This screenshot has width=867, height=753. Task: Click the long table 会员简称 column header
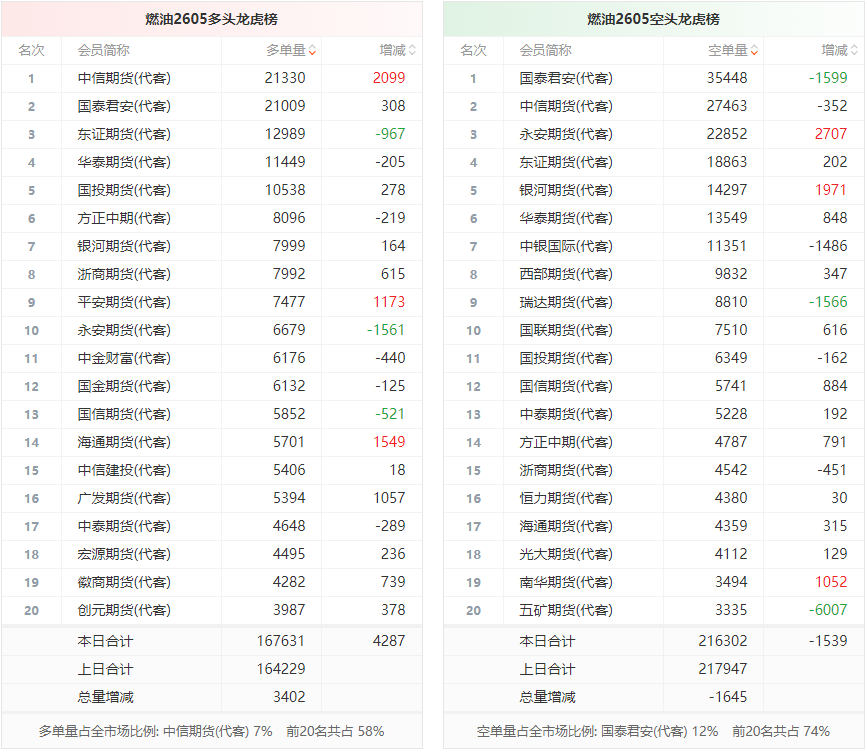tap(103, 50)
